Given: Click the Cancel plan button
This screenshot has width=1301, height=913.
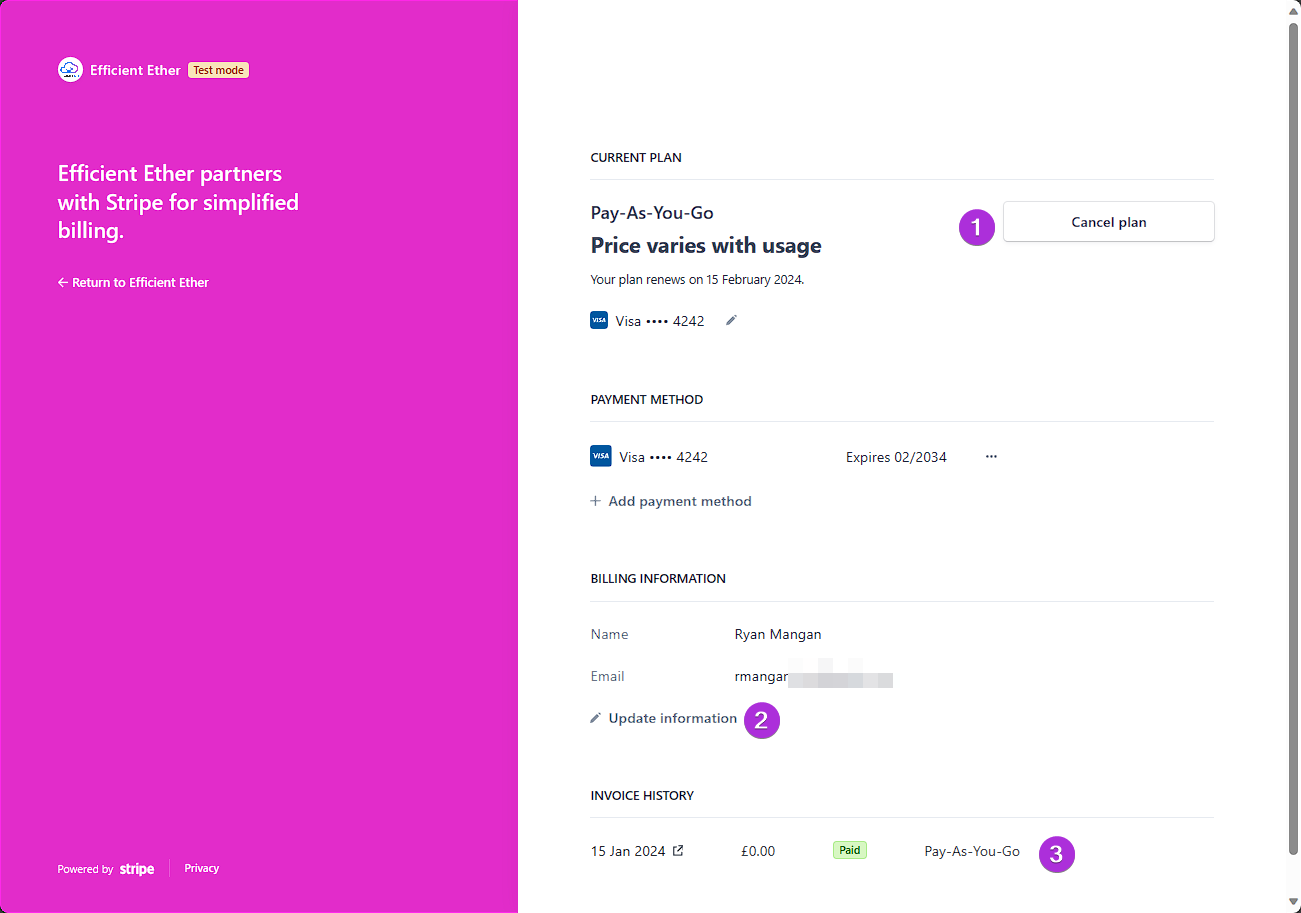Looking at the screenshot, I should [1109, 222].
